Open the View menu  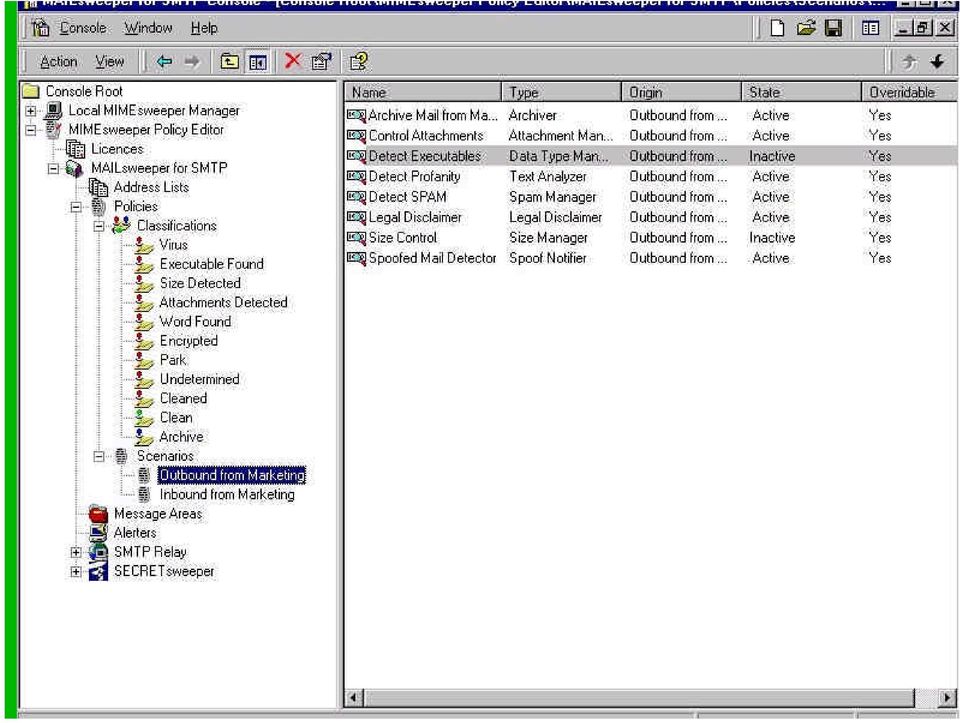point(110,61)
